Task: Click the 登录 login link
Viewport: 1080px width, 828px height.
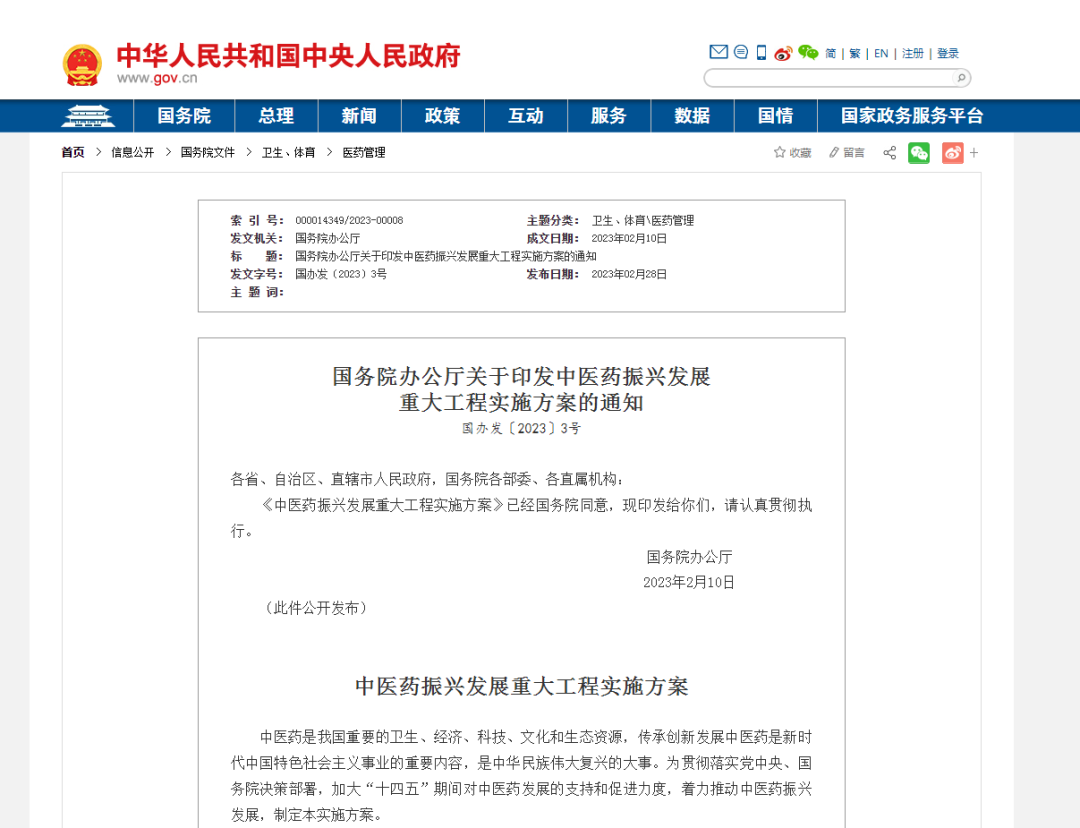Action: (x=947, y=53)
